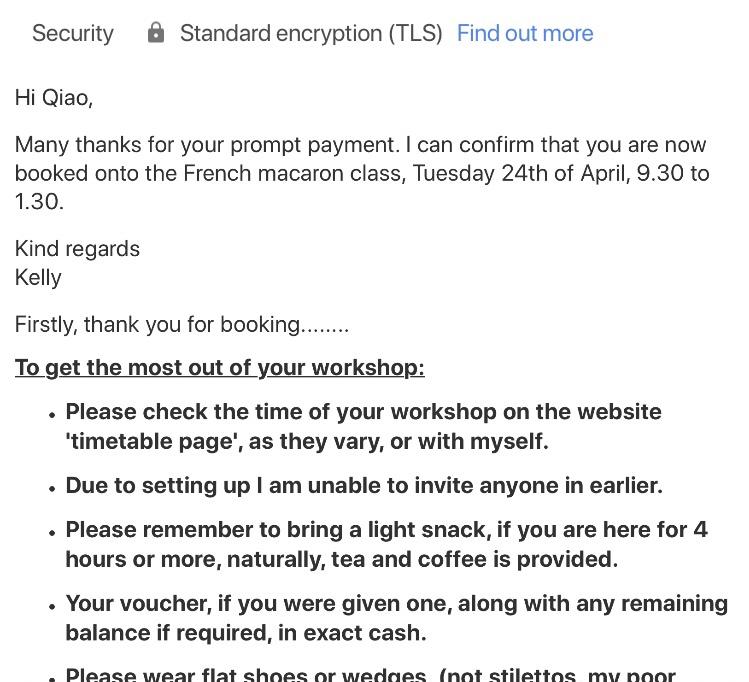Click the Security label
The width and height of the screenshot is (749, 682).
coord(73,33)
